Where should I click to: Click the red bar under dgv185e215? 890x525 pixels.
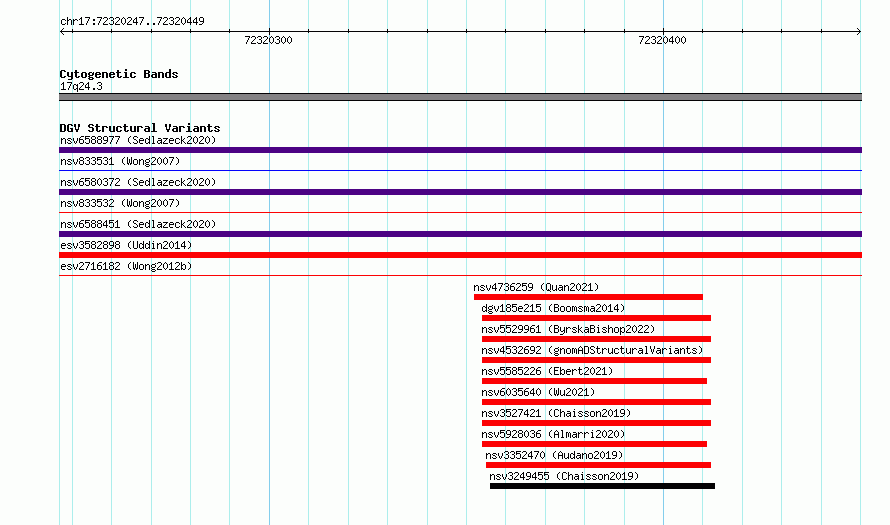point(596,318)
